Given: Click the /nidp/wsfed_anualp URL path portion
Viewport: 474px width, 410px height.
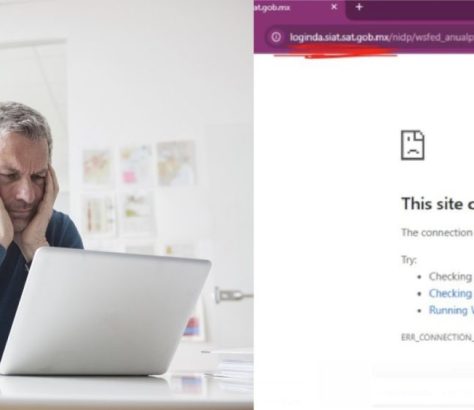Looking at the screenshot, I should 431,37.
